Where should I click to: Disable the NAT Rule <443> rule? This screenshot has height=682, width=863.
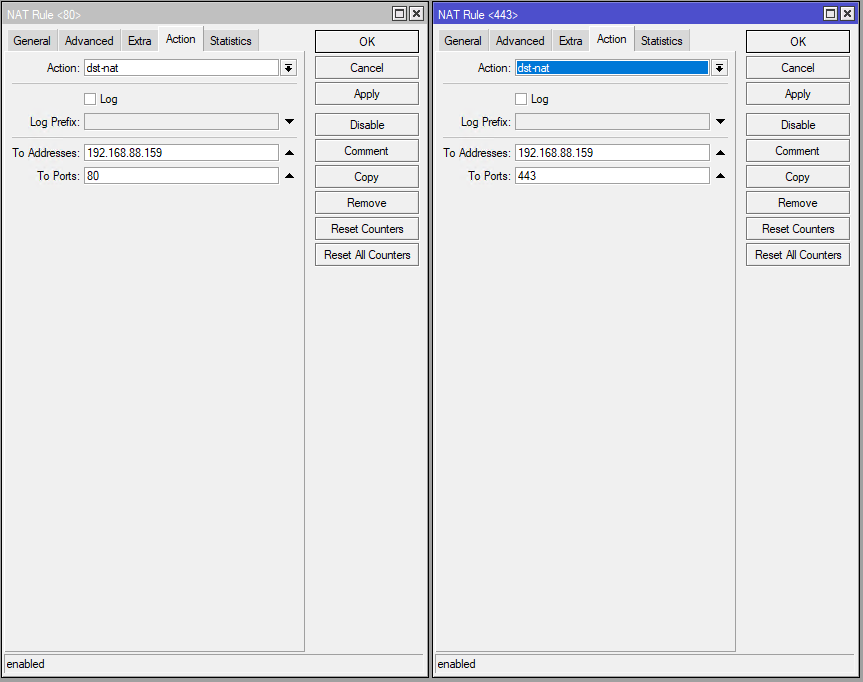coord(798,125)
